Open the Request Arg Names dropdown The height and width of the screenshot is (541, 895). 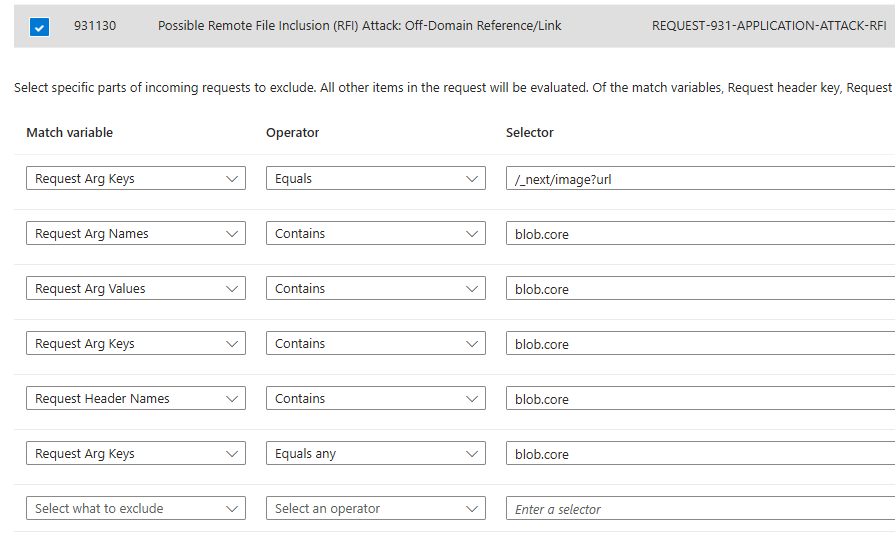pos(136,233)
